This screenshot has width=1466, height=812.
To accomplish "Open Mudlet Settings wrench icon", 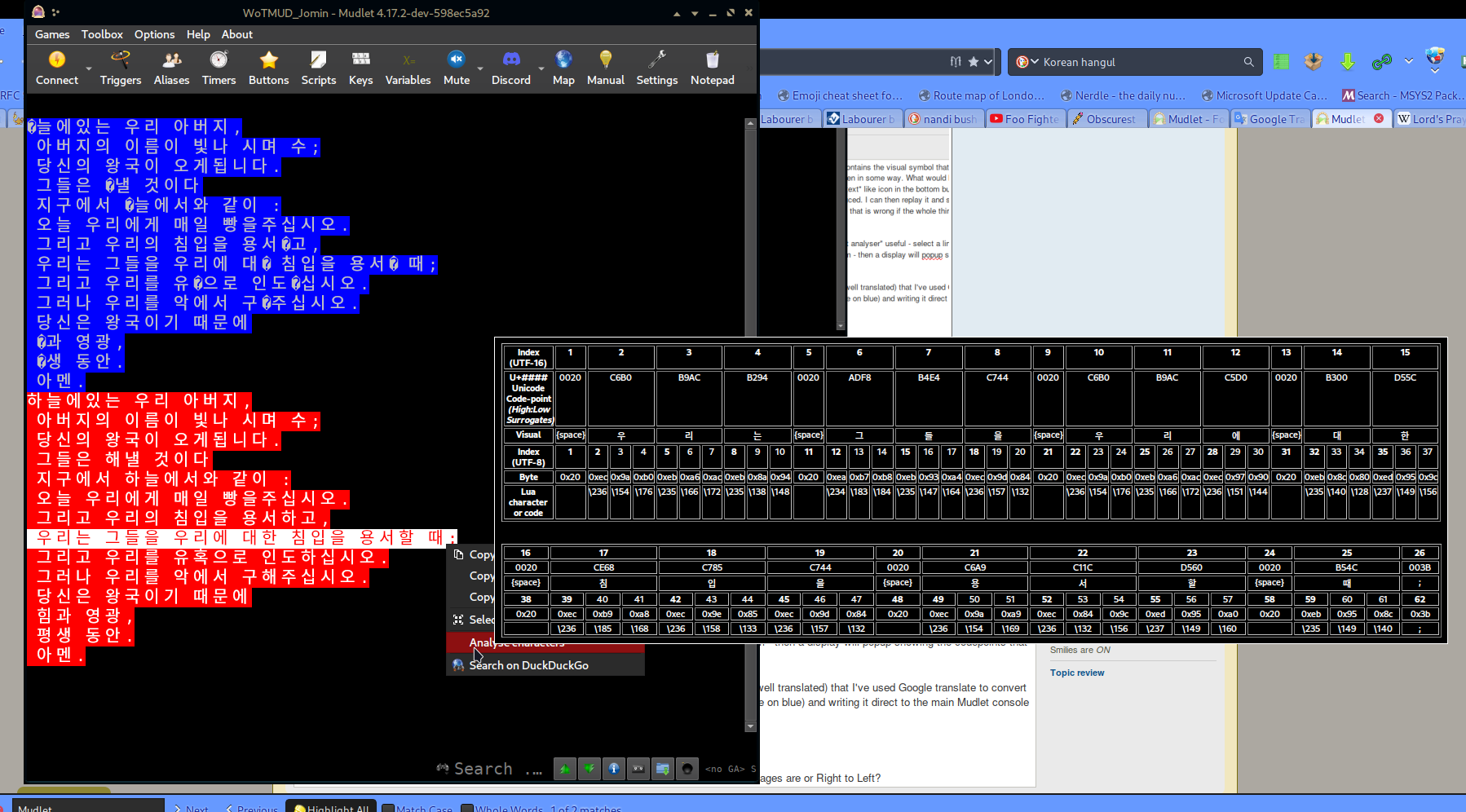I will click(657, 59).
